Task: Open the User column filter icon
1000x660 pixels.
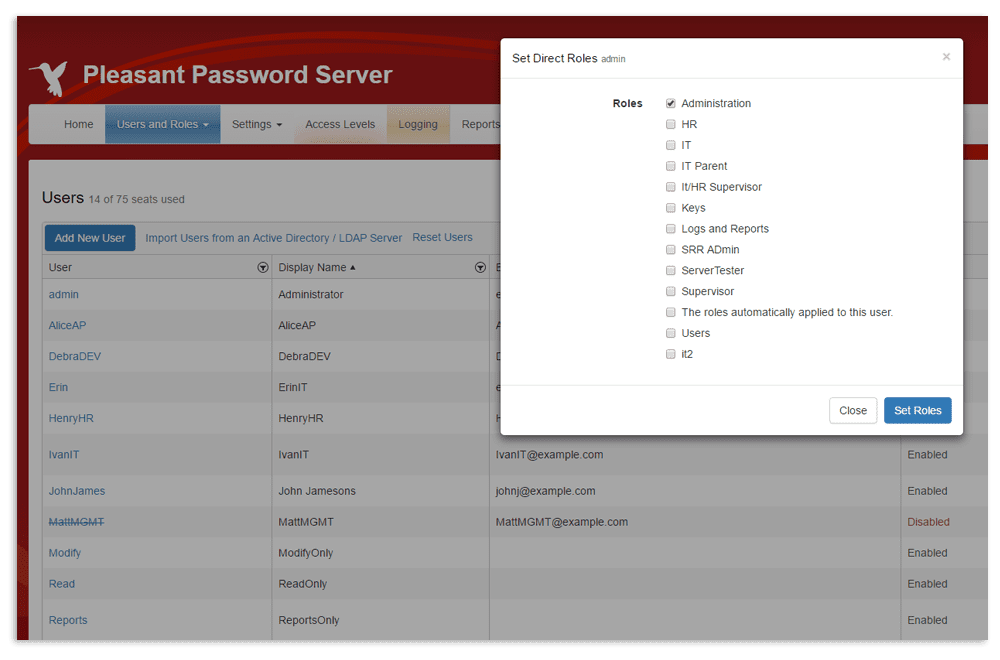Action: (263, 268)
